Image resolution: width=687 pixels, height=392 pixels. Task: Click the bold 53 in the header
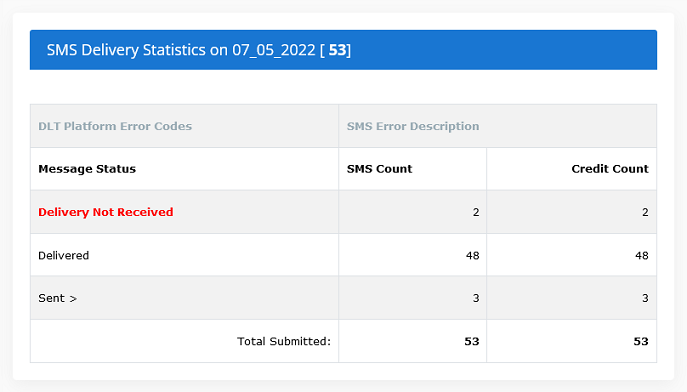337,50
